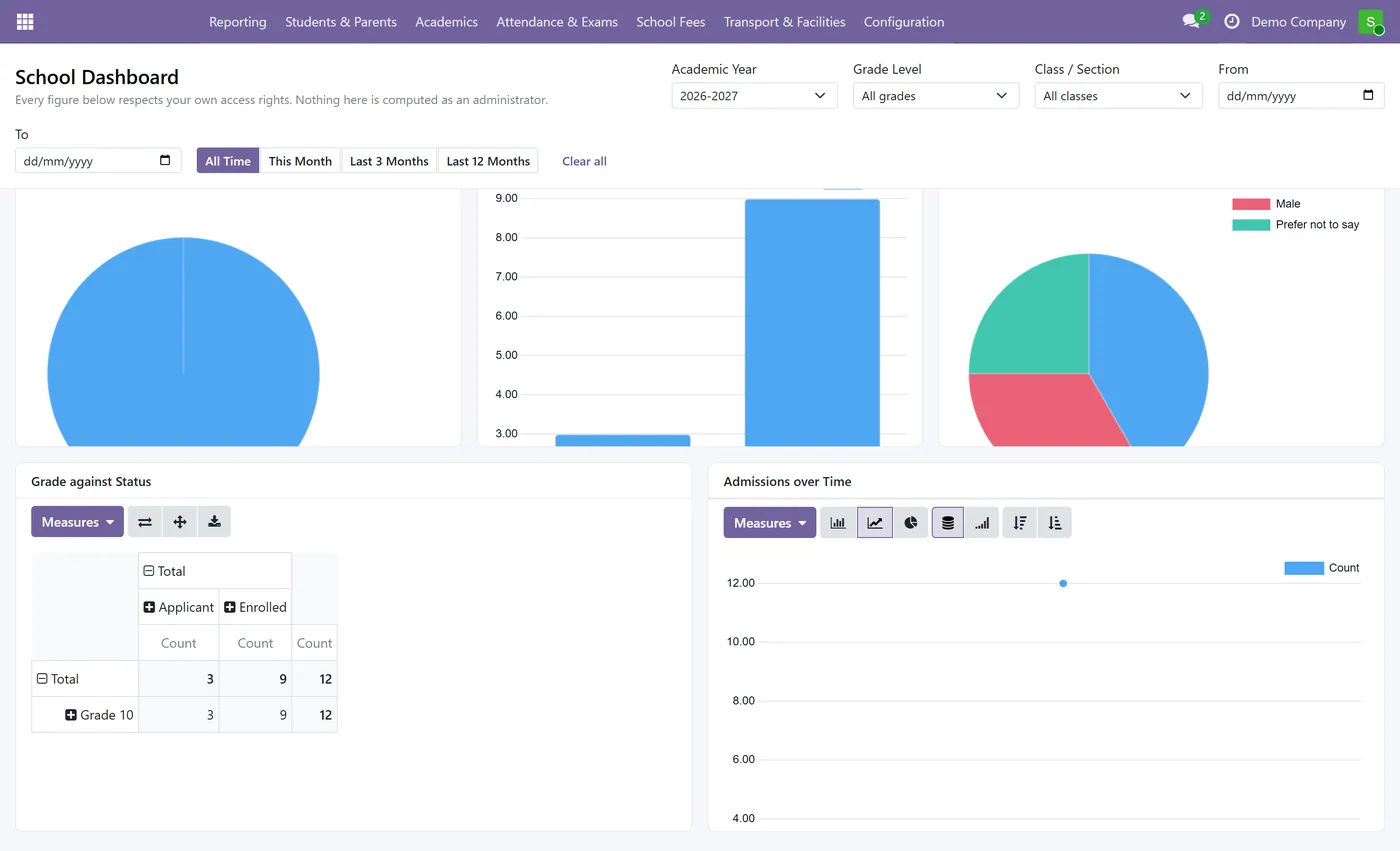Viewport: 1400px width, 851px height.
Task: Click the data point on the Admissions line
Action: 1063,583
